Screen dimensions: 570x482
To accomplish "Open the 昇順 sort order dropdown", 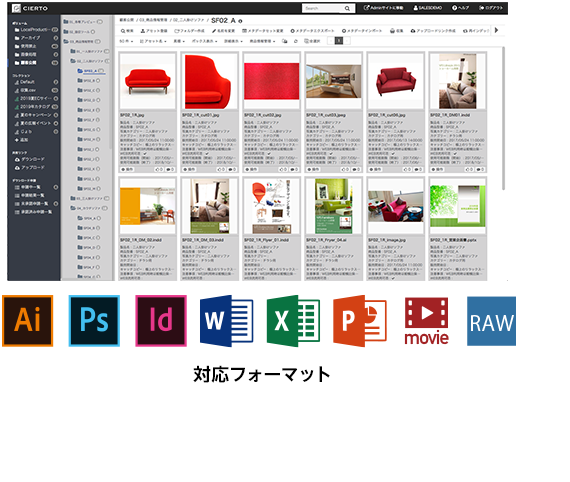I will click(x=179, y=41).
